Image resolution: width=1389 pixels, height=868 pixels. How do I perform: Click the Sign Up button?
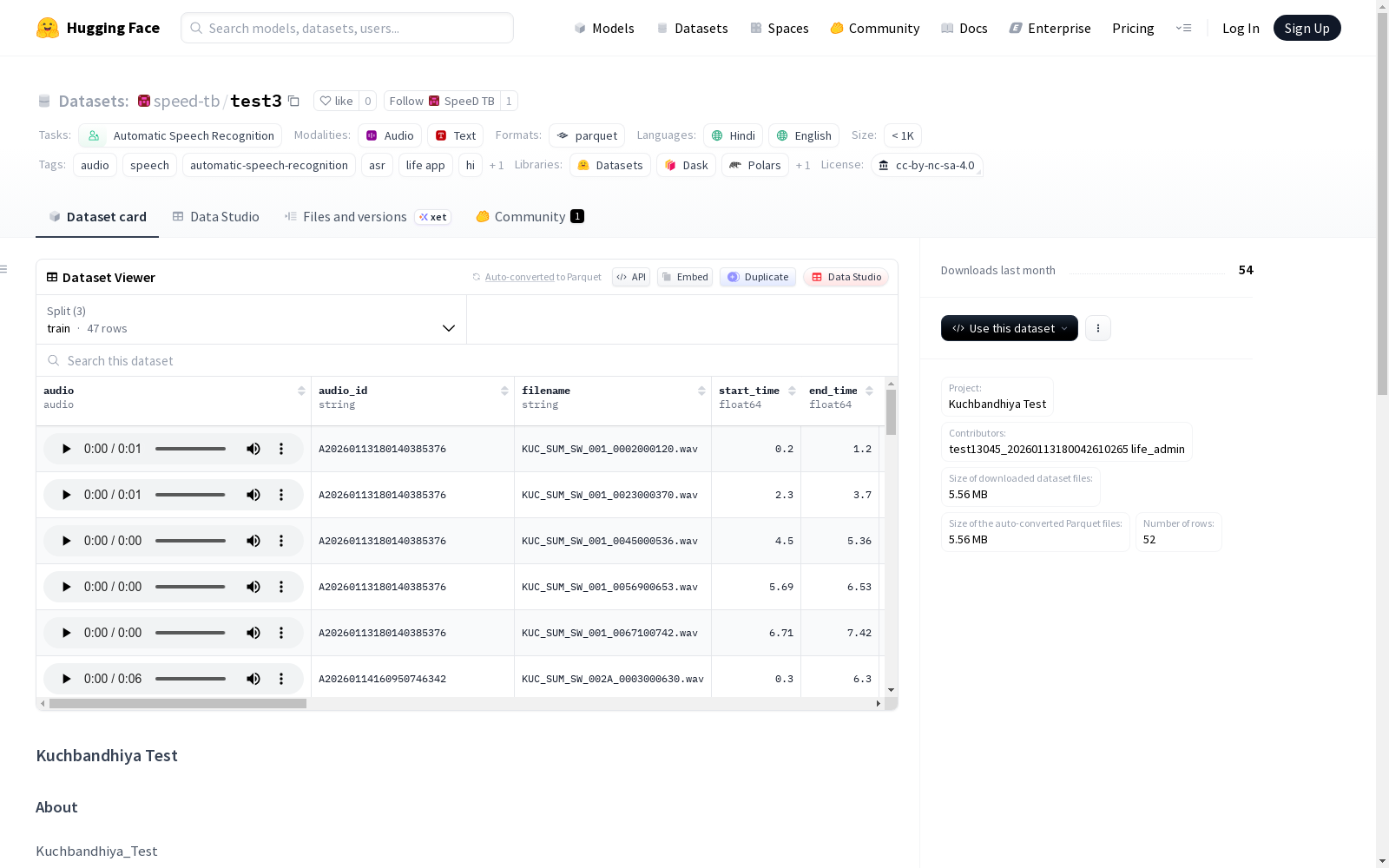coord(1307,28)
